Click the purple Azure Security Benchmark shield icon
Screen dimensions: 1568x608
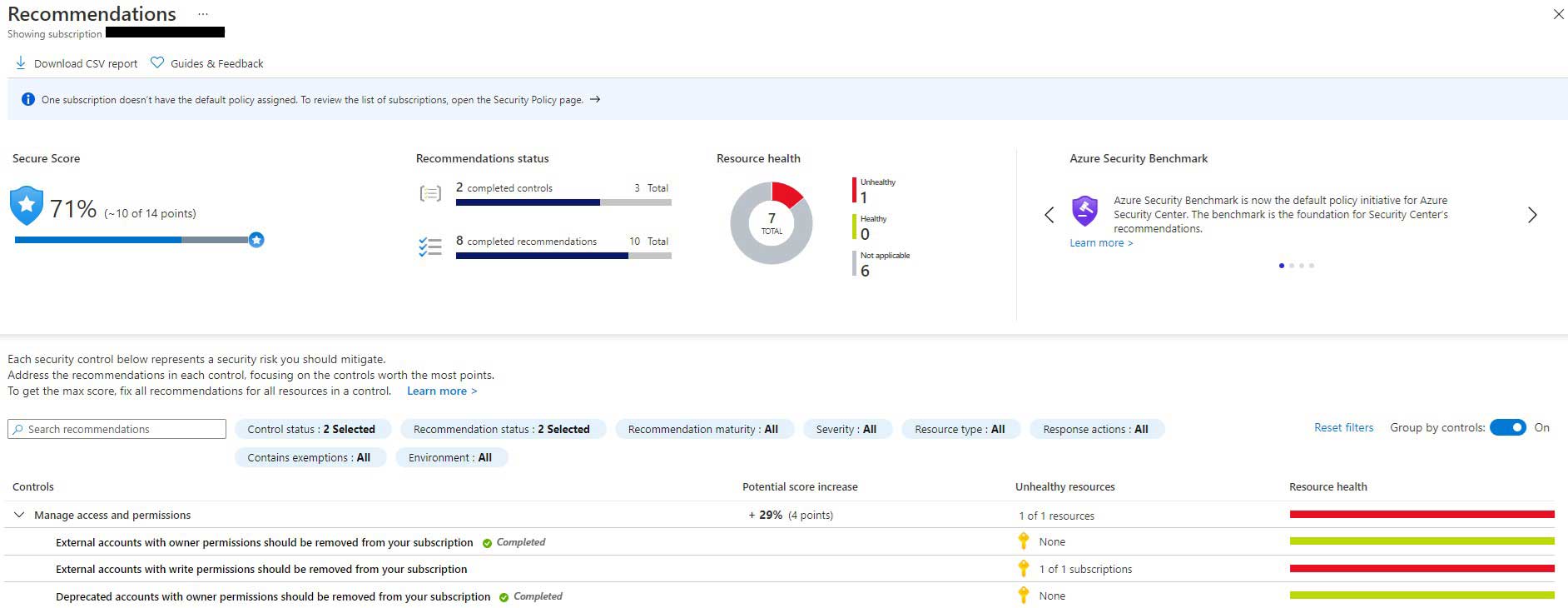(1084, 211)
